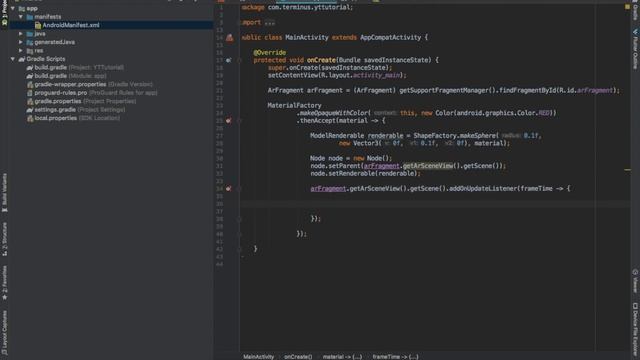Place cursor on empty line 36
The image size is (640, 360).
(435, 204)
